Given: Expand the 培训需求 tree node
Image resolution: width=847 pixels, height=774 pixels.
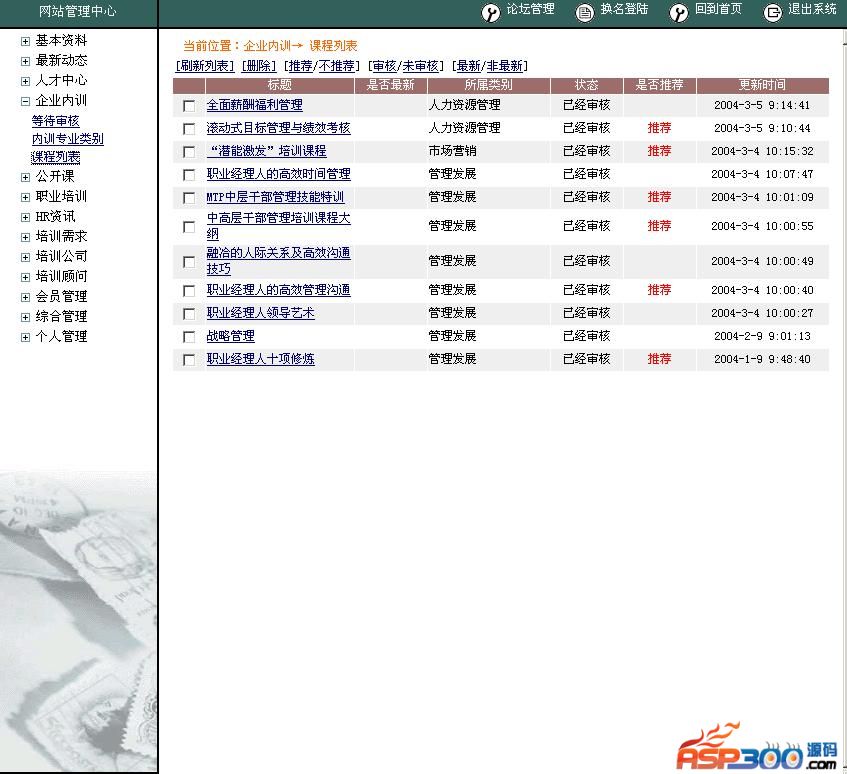Looking at the screenshot, I should pyautogui.click(x=25, y=237).
